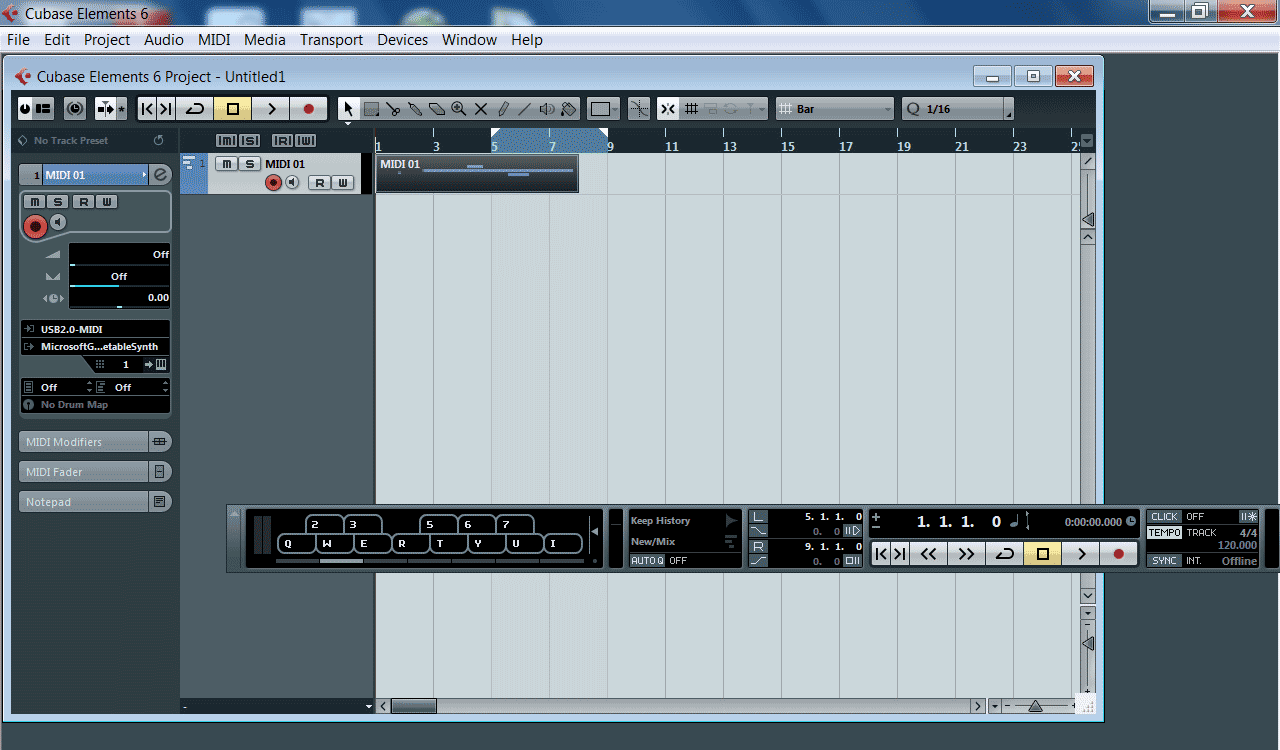This screenshot has width=1280, height=750.
Task: Reload the track preset icon
Action: [158, 141]
